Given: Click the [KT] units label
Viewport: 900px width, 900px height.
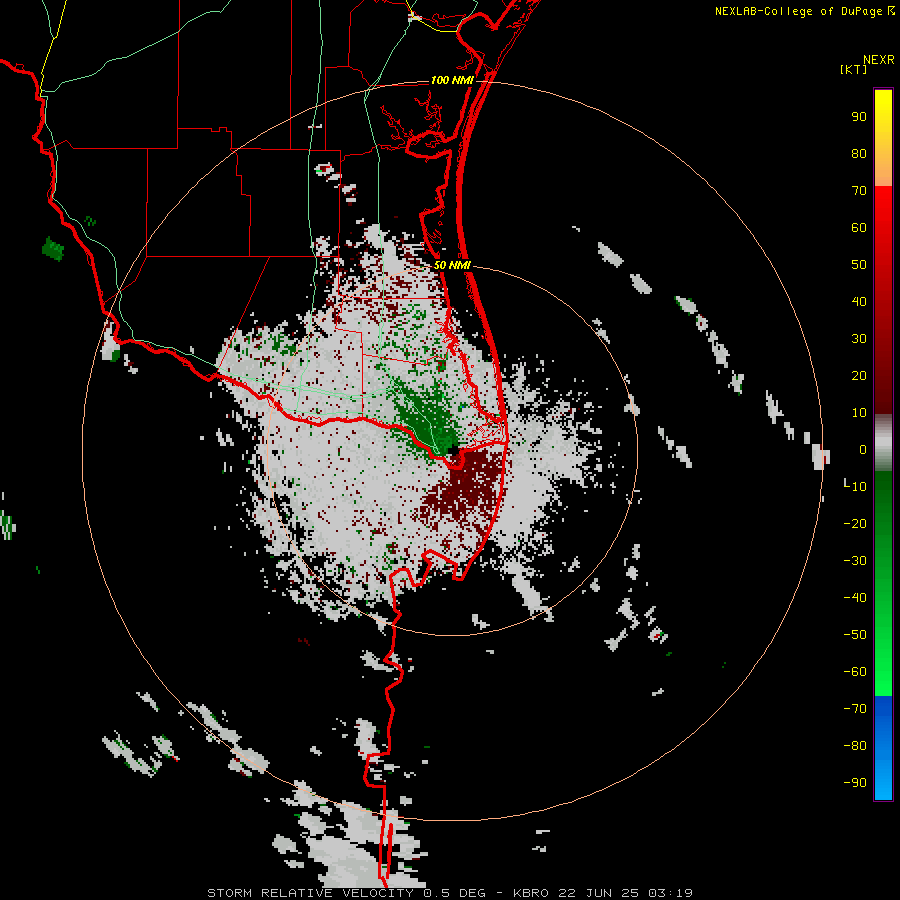Looking at the screenshot, I should pos(853,69).
